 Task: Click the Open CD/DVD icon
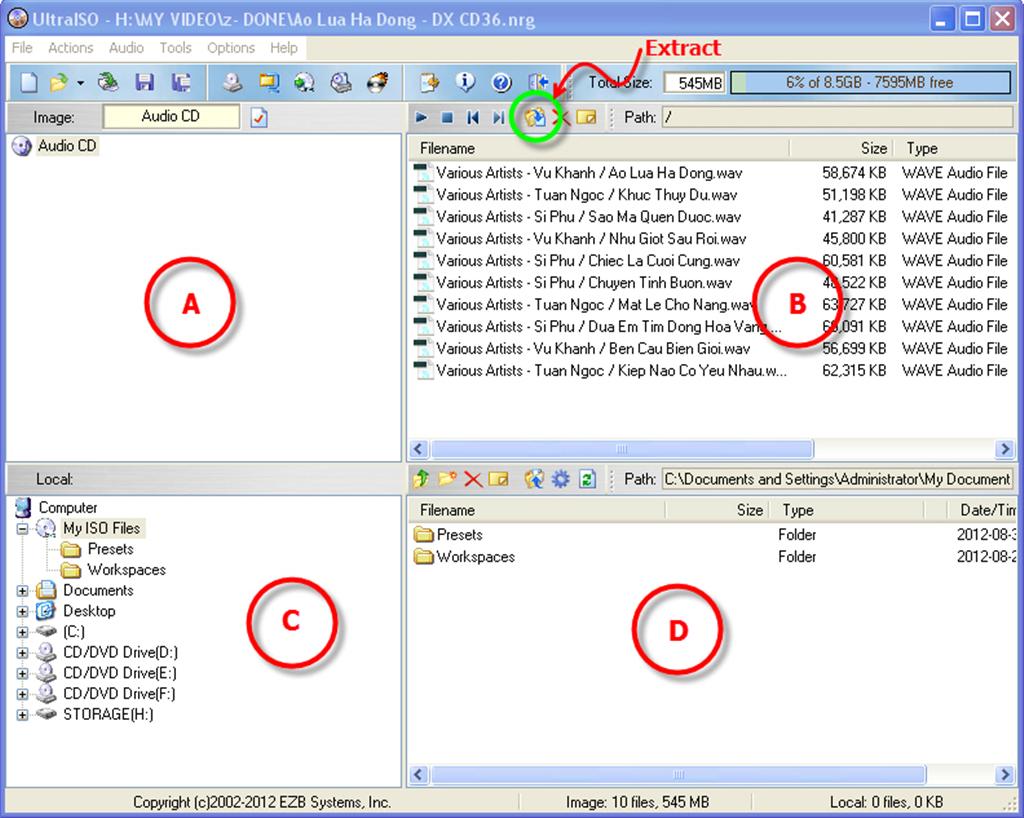tap(108, 82)
